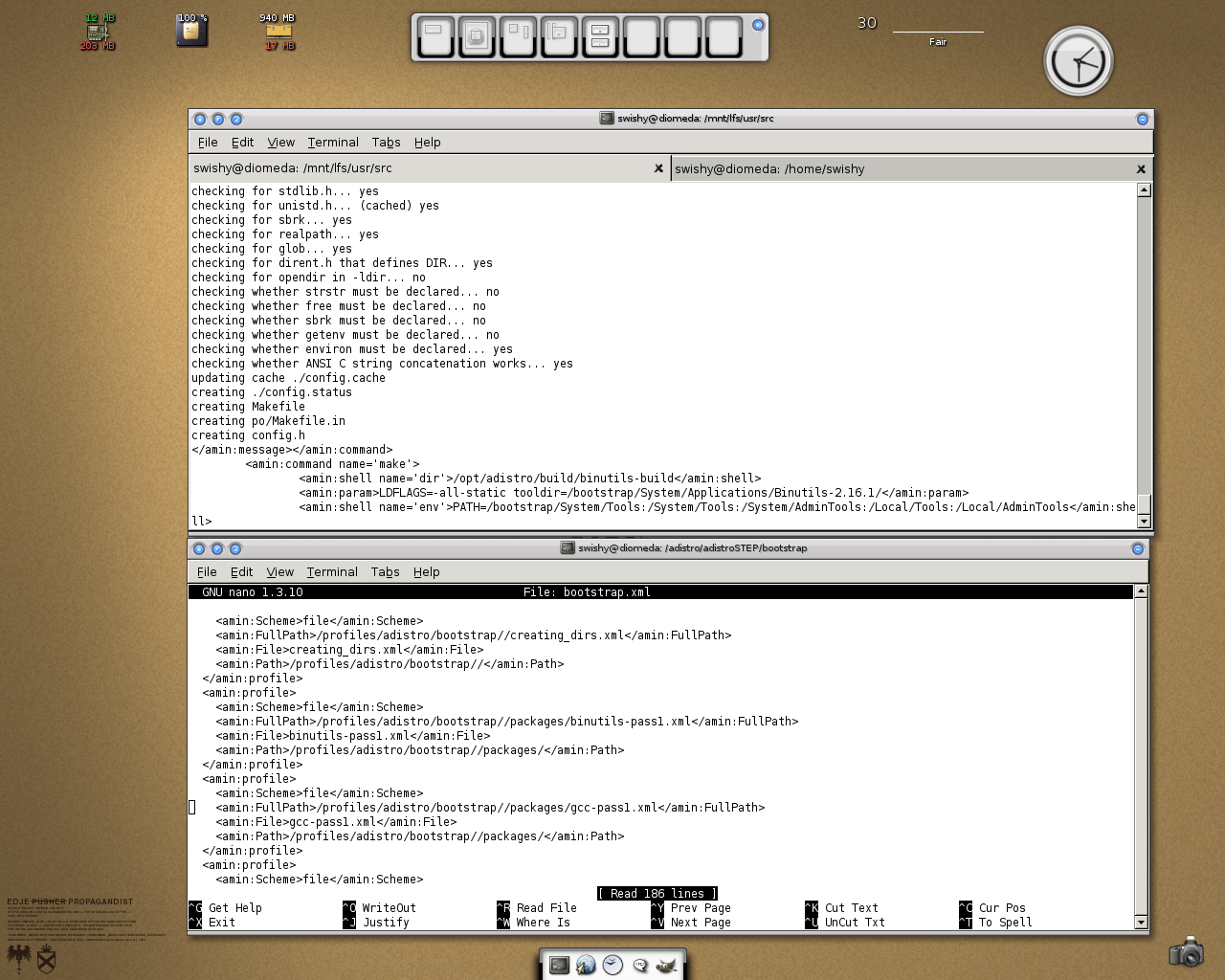1225x980 pixels.
Task: Open the clock icon in the dock
Action: pos(612,965)
